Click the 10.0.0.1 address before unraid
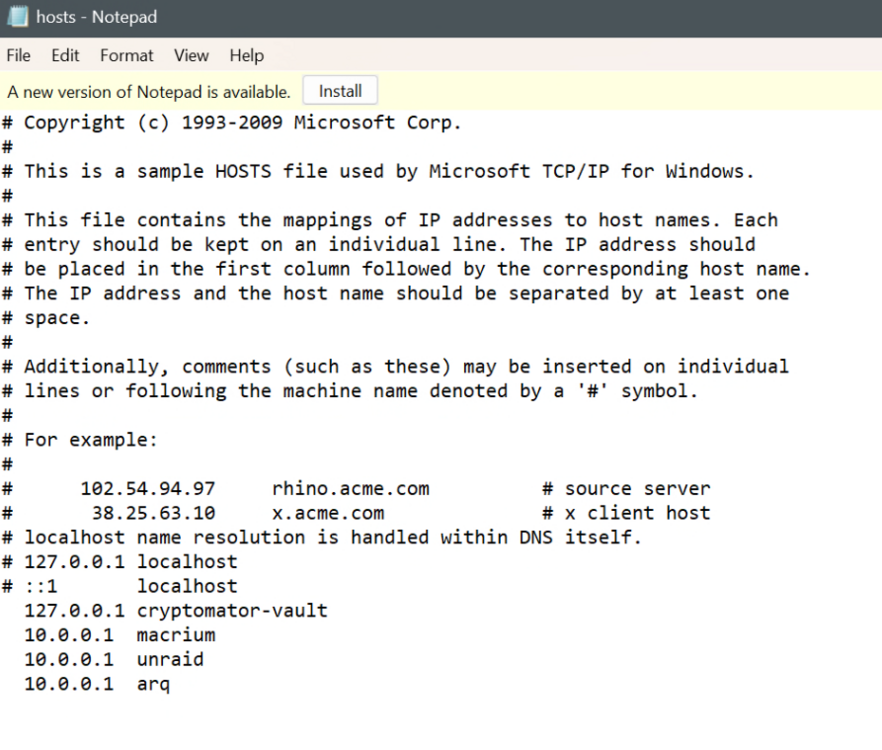Viewport: 882px width, 750px height. 69,659
